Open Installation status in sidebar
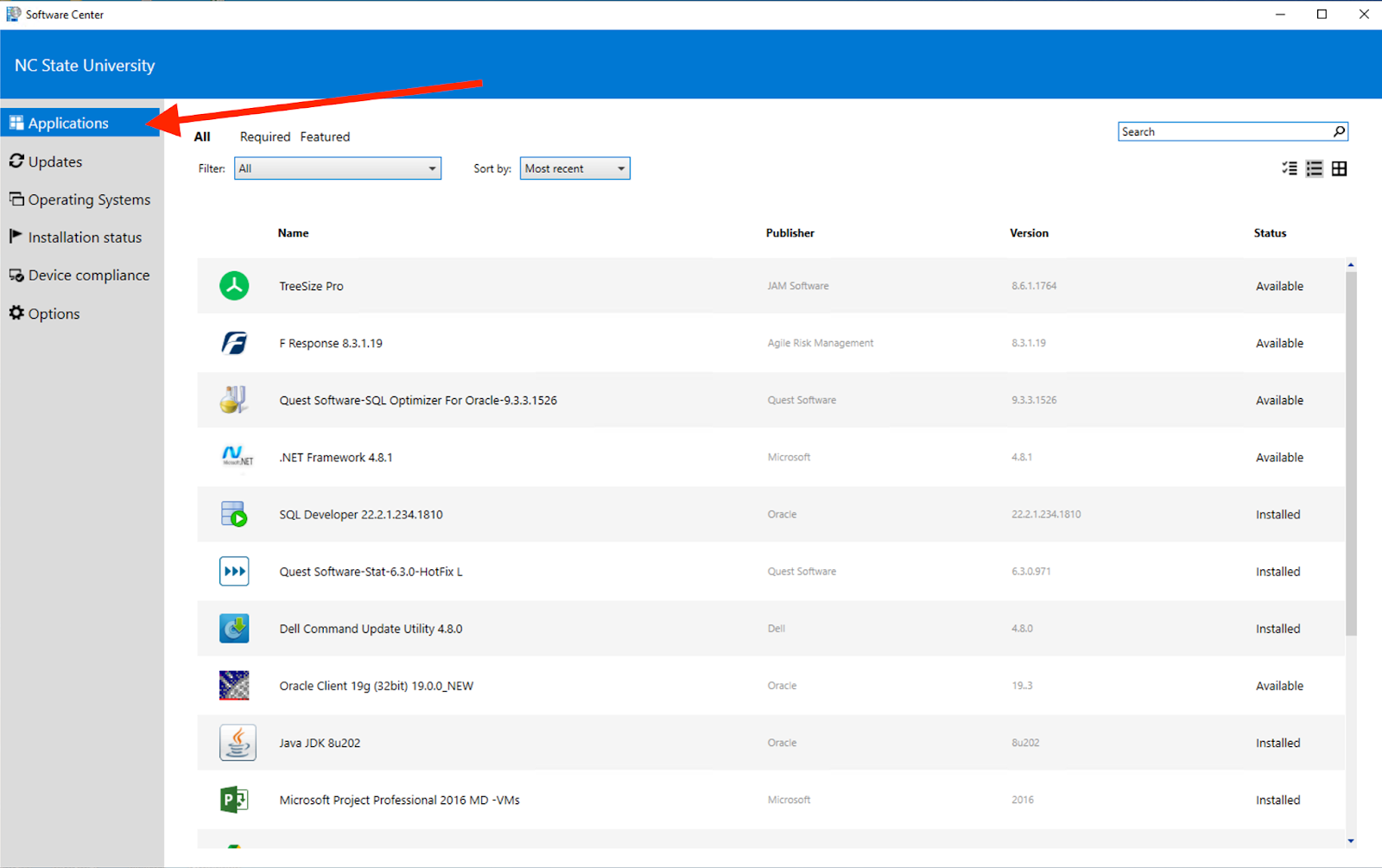The image size is (1382, 868). (85, 238)
